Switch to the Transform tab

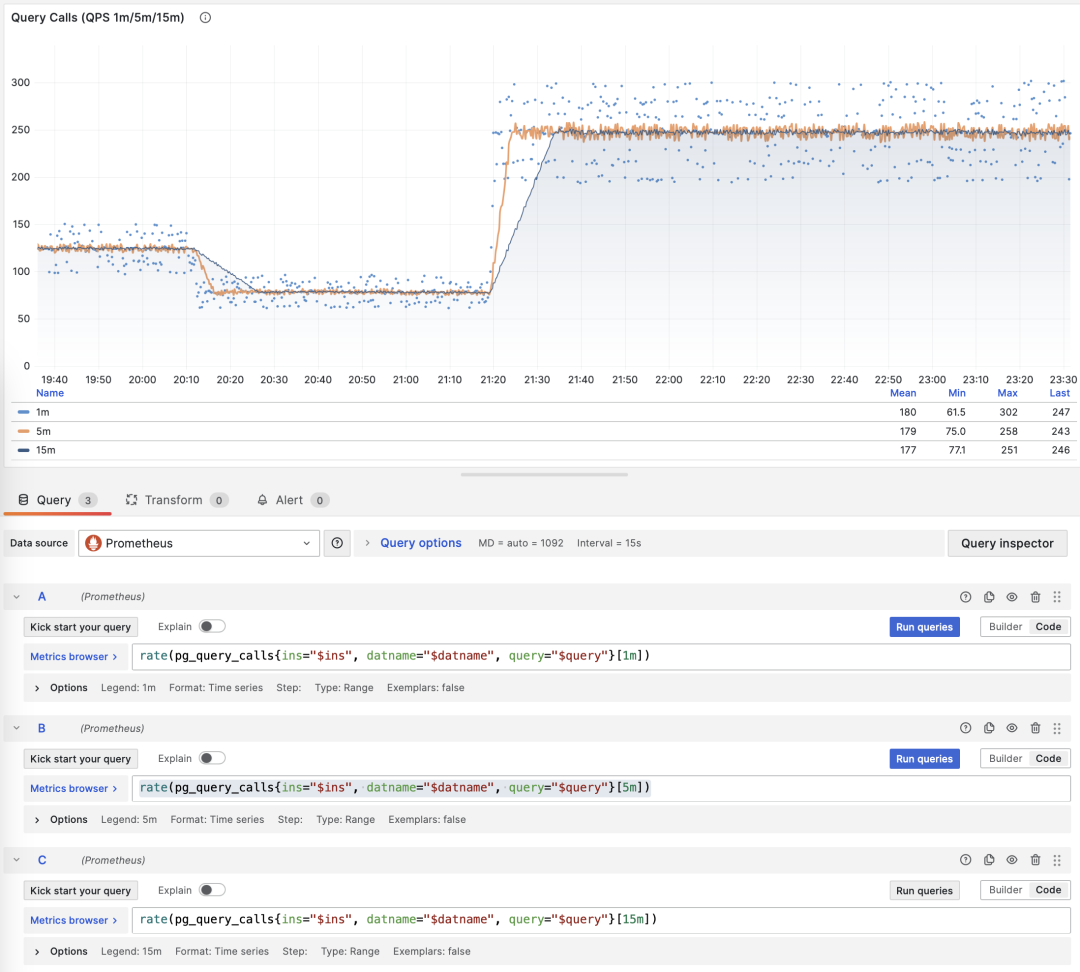point(172,500)
